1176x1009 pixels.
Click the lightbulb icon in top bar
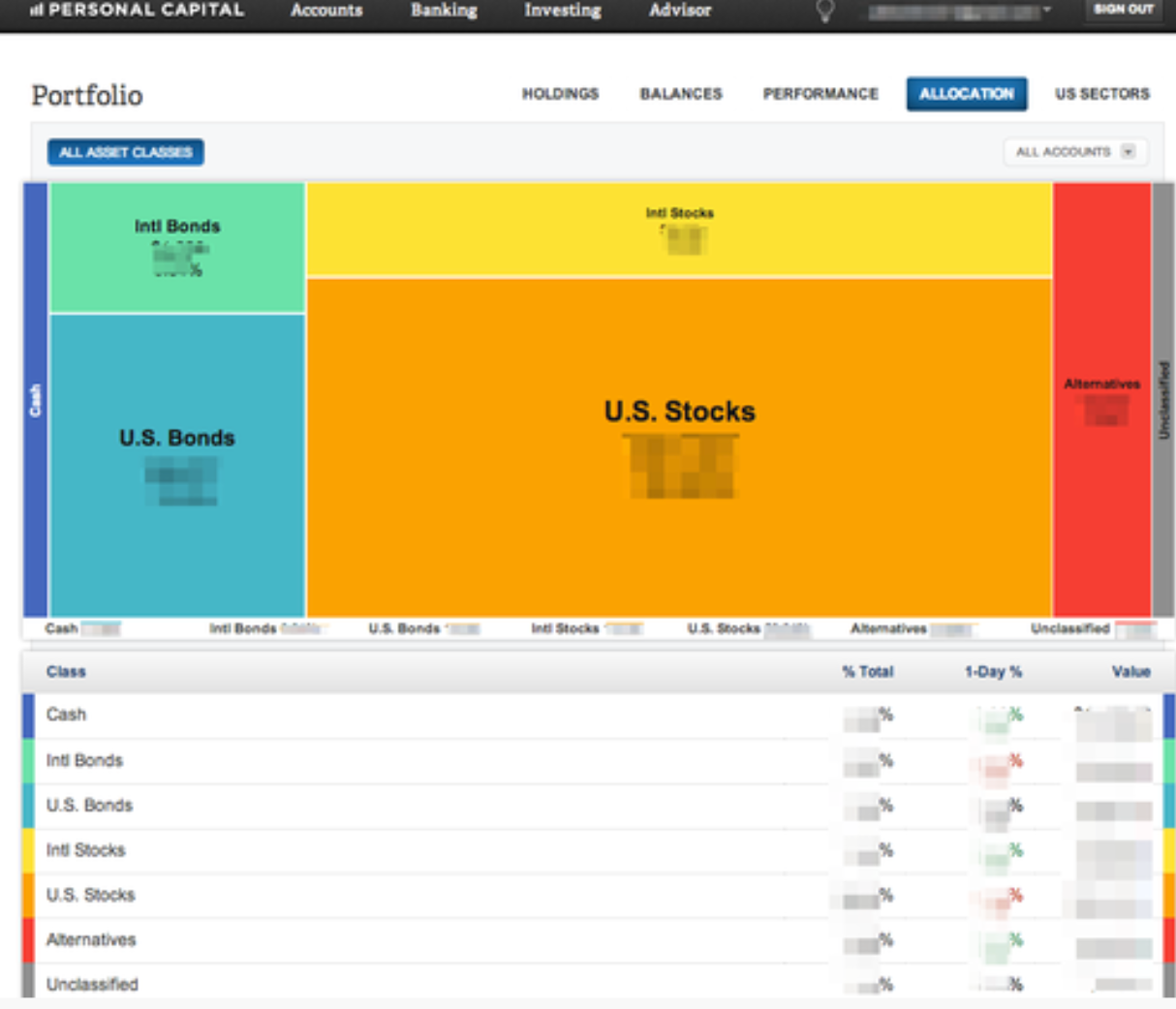pyautogui.click(x=824, y=11)
